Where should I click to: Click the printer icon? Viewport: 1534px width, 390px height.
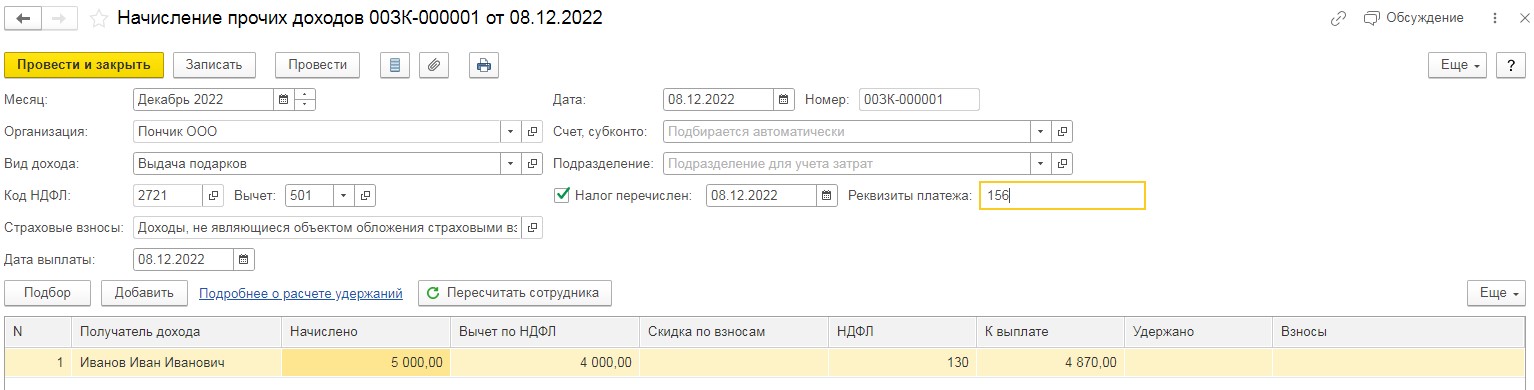(483, 65)
